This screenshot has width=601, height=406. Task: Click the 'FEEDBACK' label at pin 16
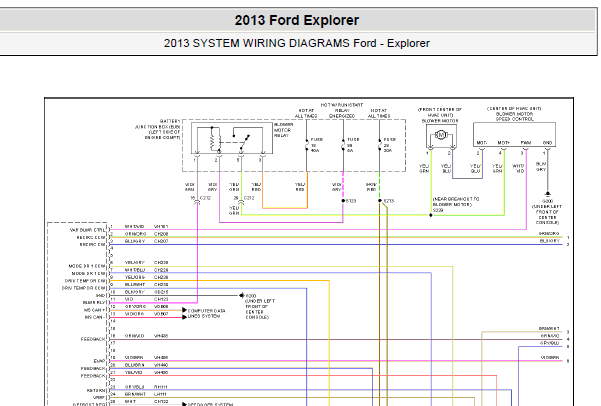(x=93, y=339)
